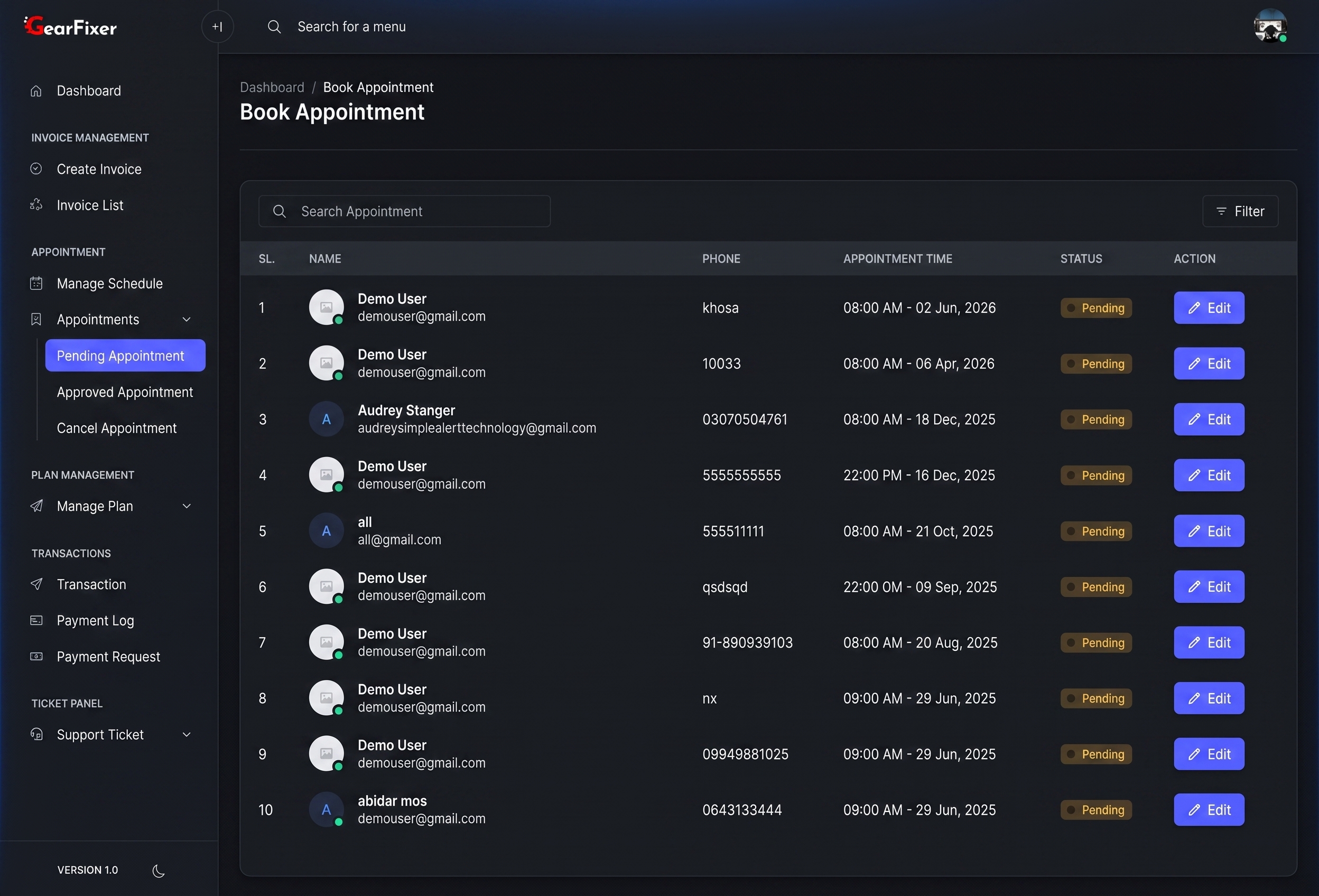Click Audrey Stanger's avatar
This screenshot has width=1319, height=896.
coord(327,419)
